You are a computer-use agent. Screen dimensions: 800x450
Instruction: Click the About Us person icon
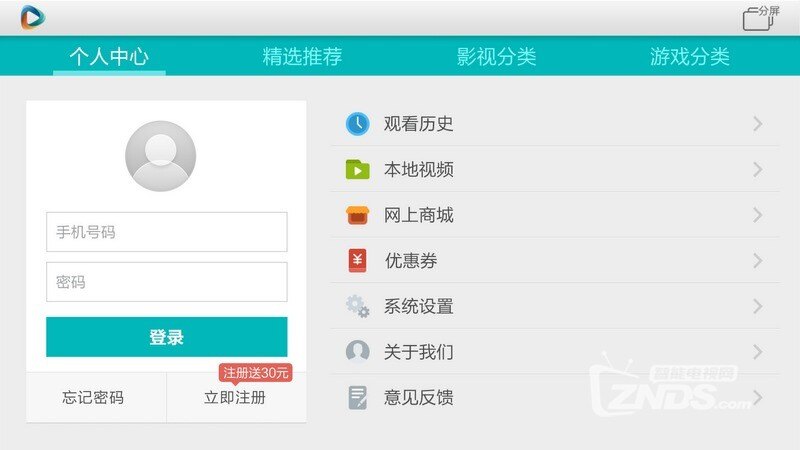click(357, 352)
